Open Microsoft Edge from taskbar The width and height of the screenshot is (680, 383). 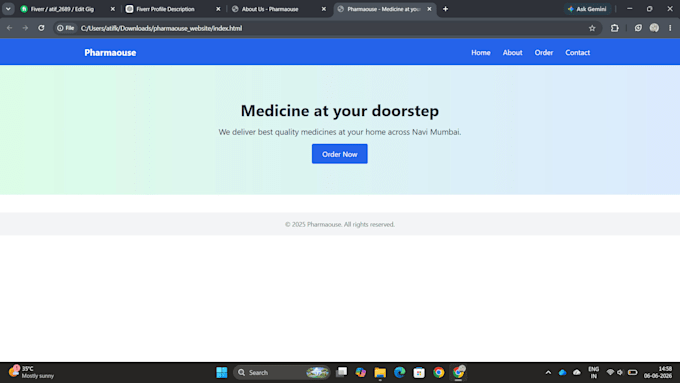click(399, 372)
